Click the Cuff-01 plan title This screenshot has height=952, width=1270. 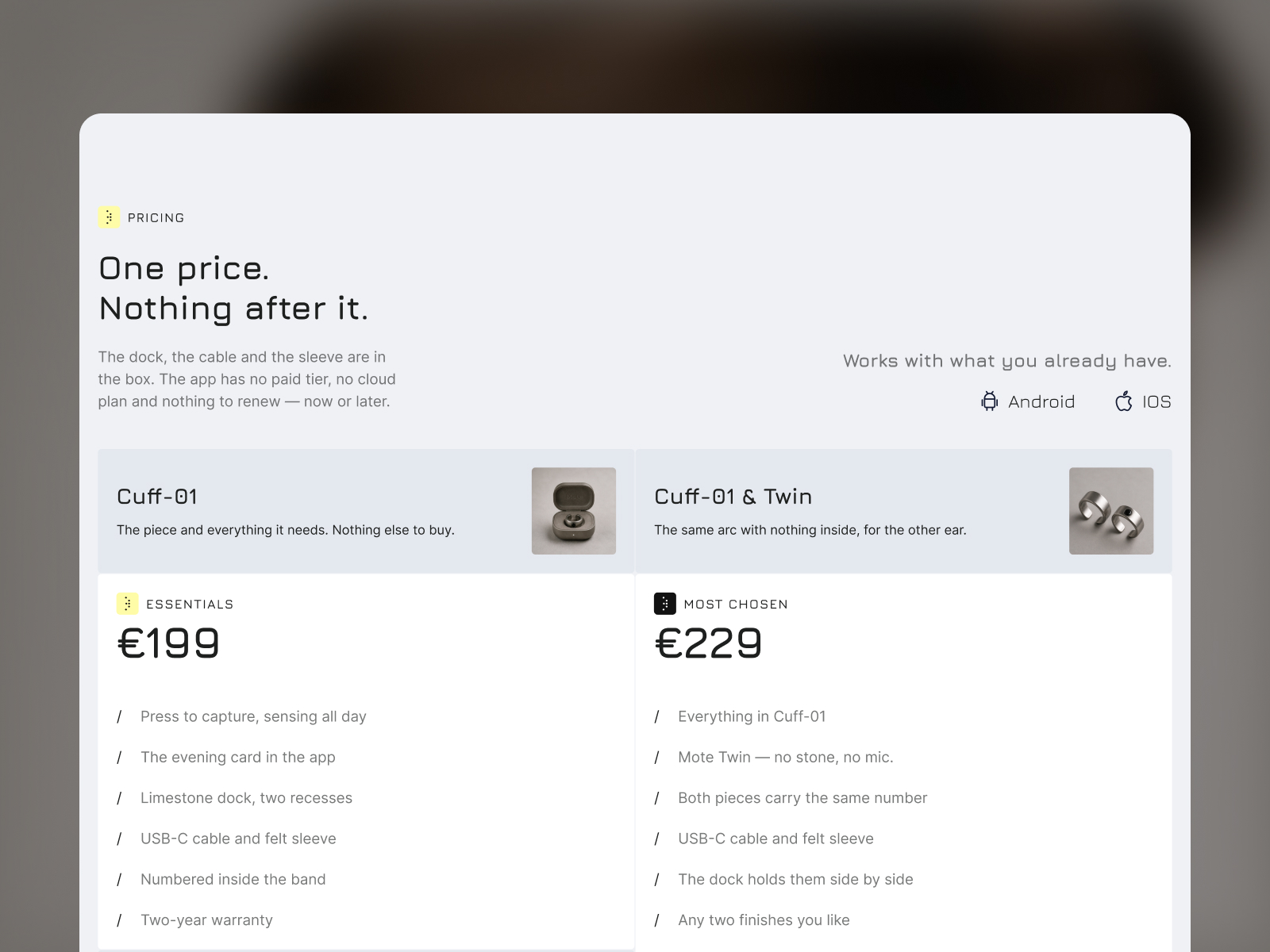click(157, 497)
